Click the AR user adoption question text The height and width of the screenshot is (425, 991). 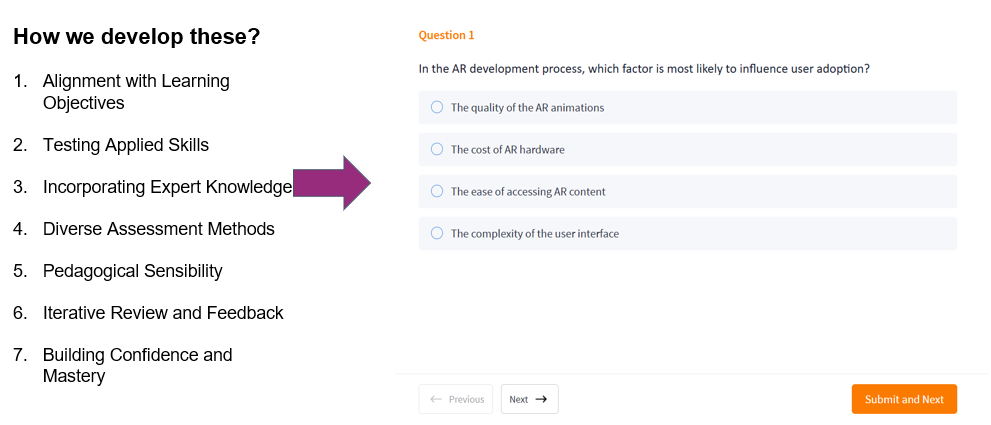(x=643, y=68)
